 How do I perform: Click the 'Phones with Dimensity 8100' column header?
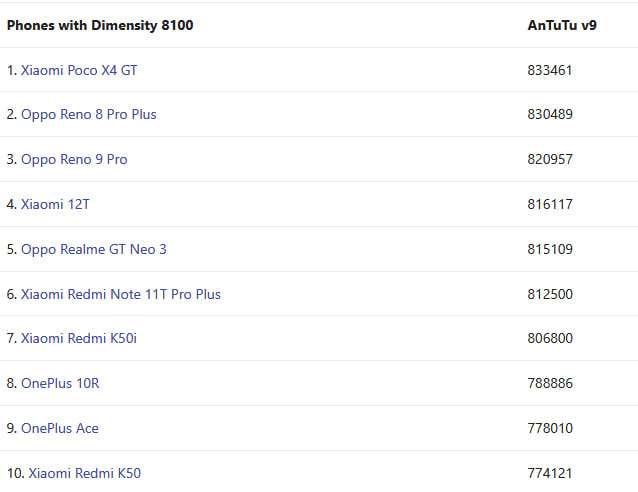[100, 25]
